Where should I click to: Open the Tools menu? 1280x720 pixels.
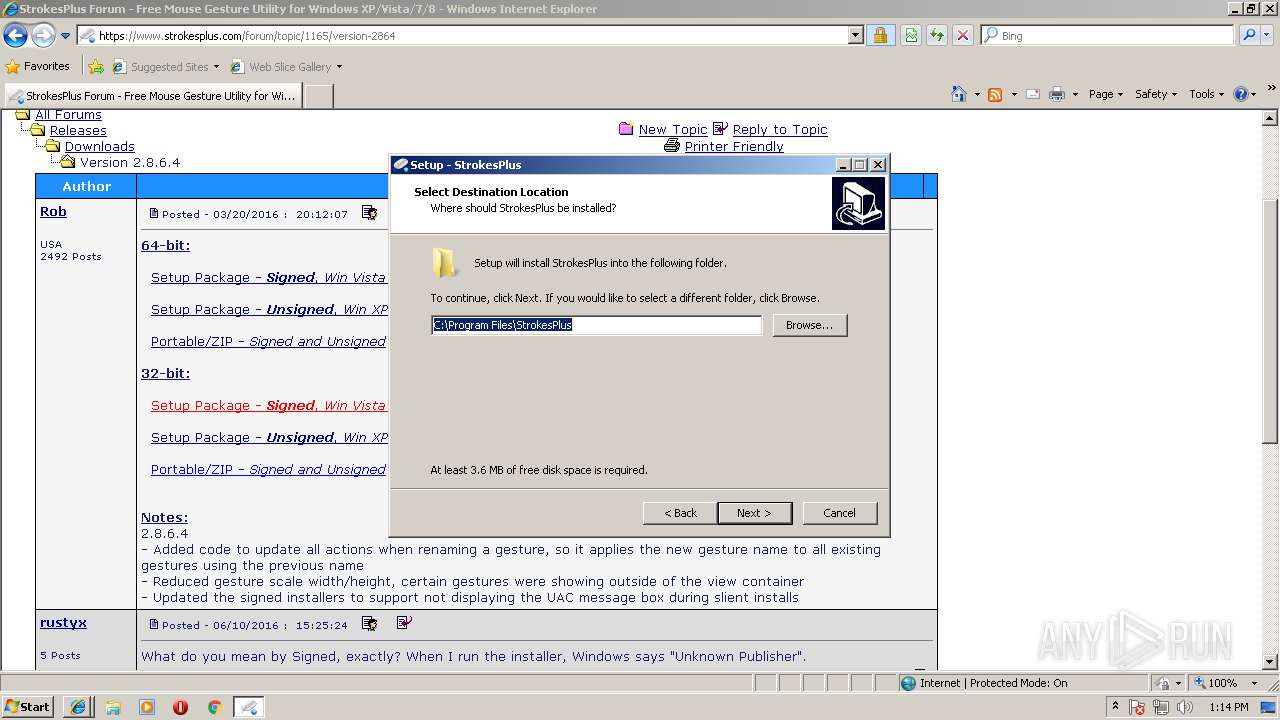tap(1207, 94)
